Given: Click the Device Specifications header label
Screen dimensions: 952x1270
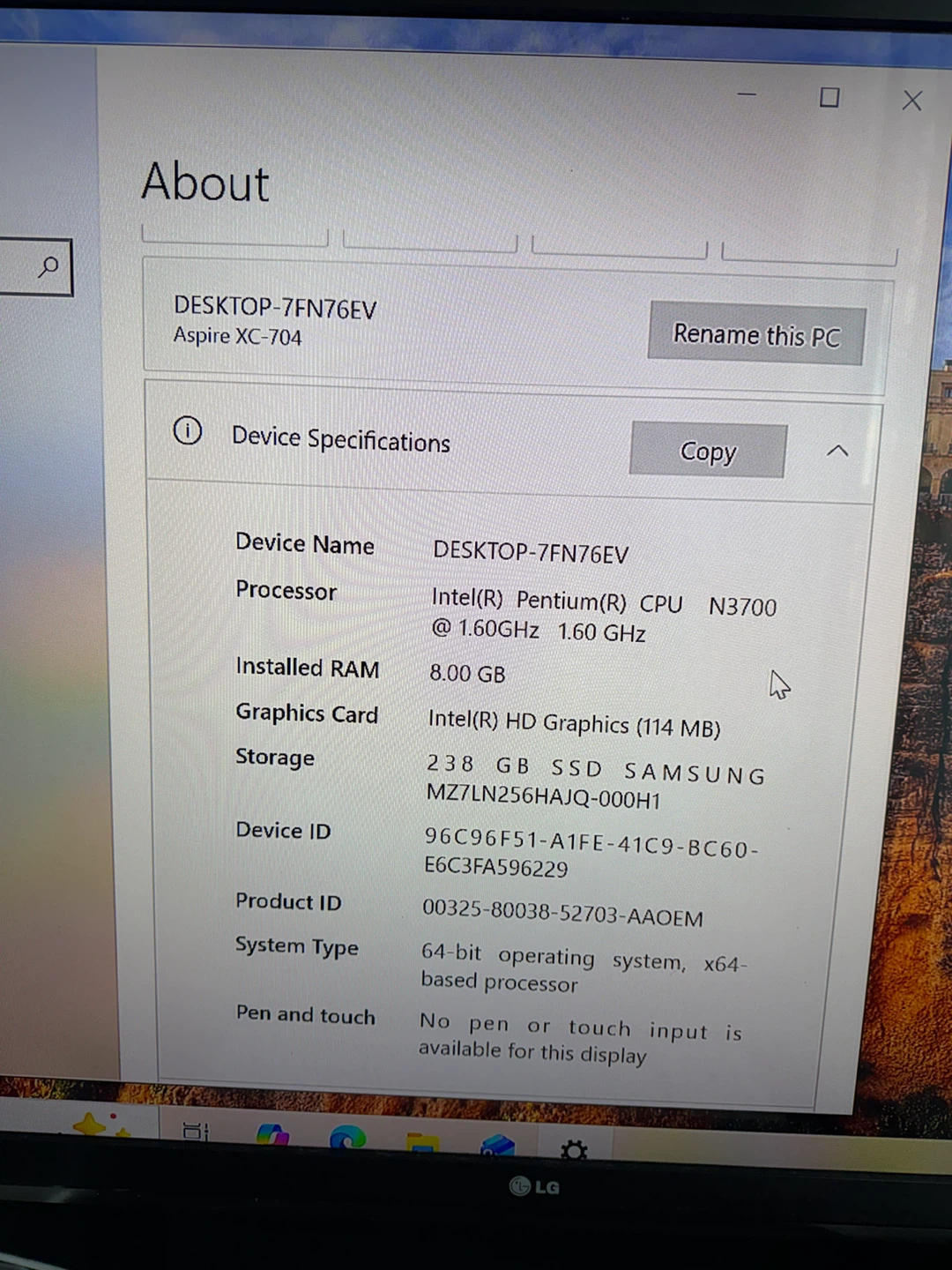Looking at the screenshot, I should (341, 439).
